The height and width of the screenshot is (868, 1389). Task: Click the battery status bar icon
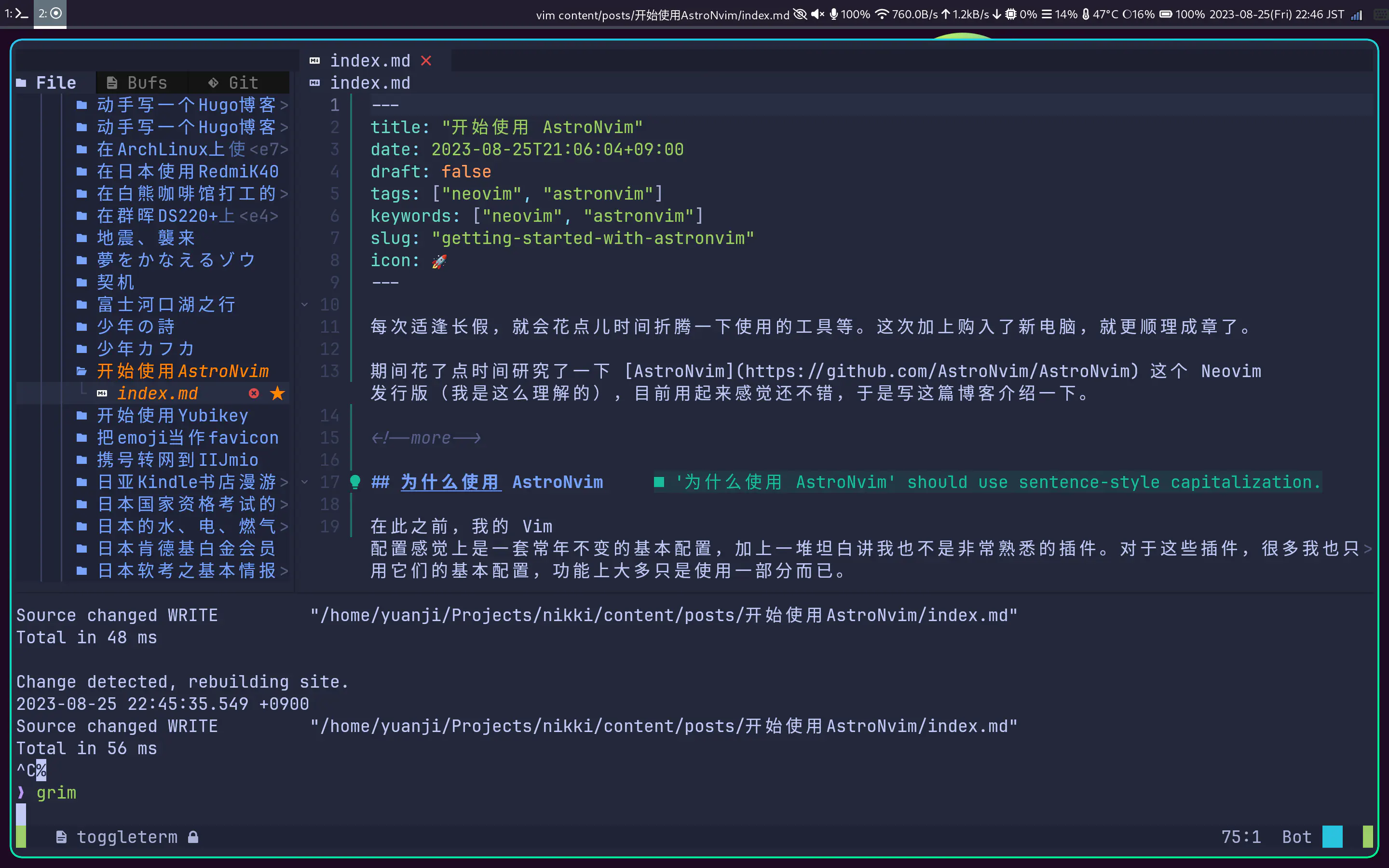(1166, 14)
